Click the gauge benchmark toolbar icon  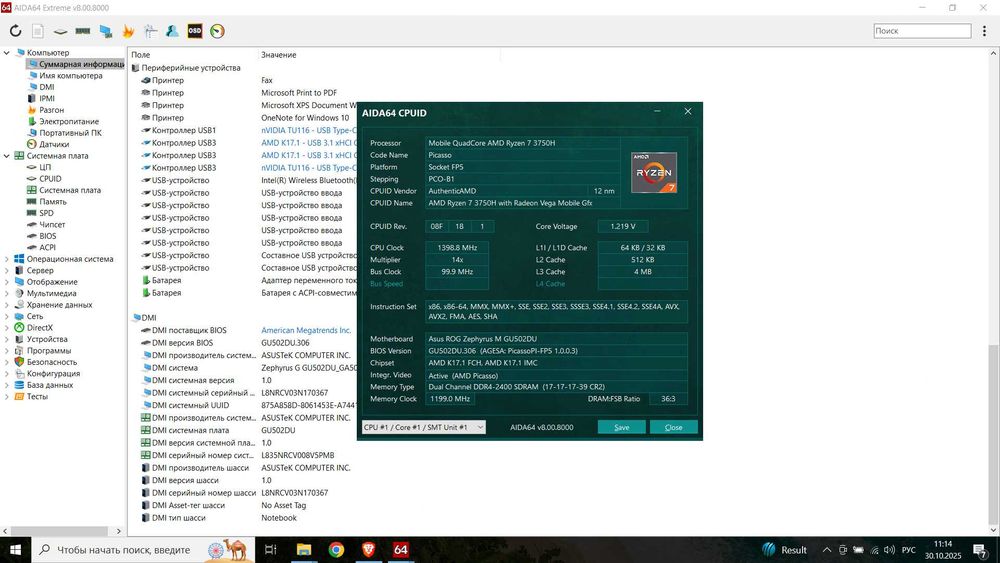[217, 31]
